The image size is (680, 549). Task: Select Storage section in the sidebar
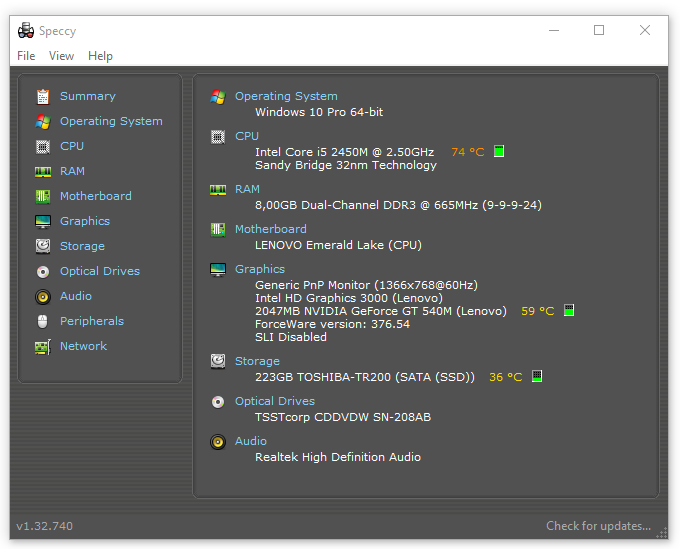click(x=82, y=246)
